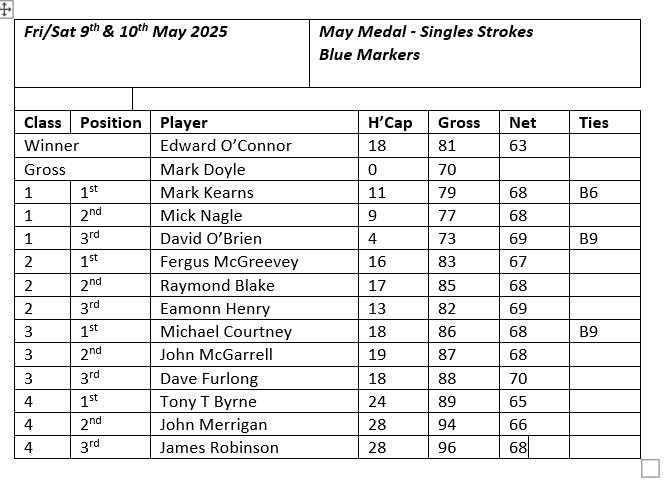Click the gross score 96 cell
Screen dimensions: 668x491
pyautogui.click(x=447, y=447)
